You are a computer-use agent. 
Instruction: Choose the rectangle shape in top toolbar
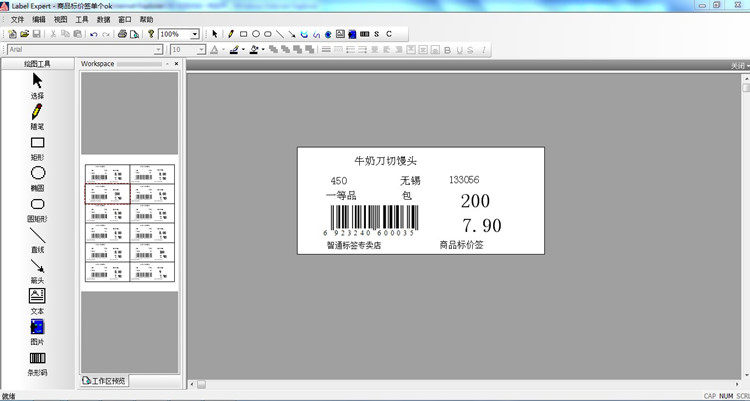coord(243,34)
